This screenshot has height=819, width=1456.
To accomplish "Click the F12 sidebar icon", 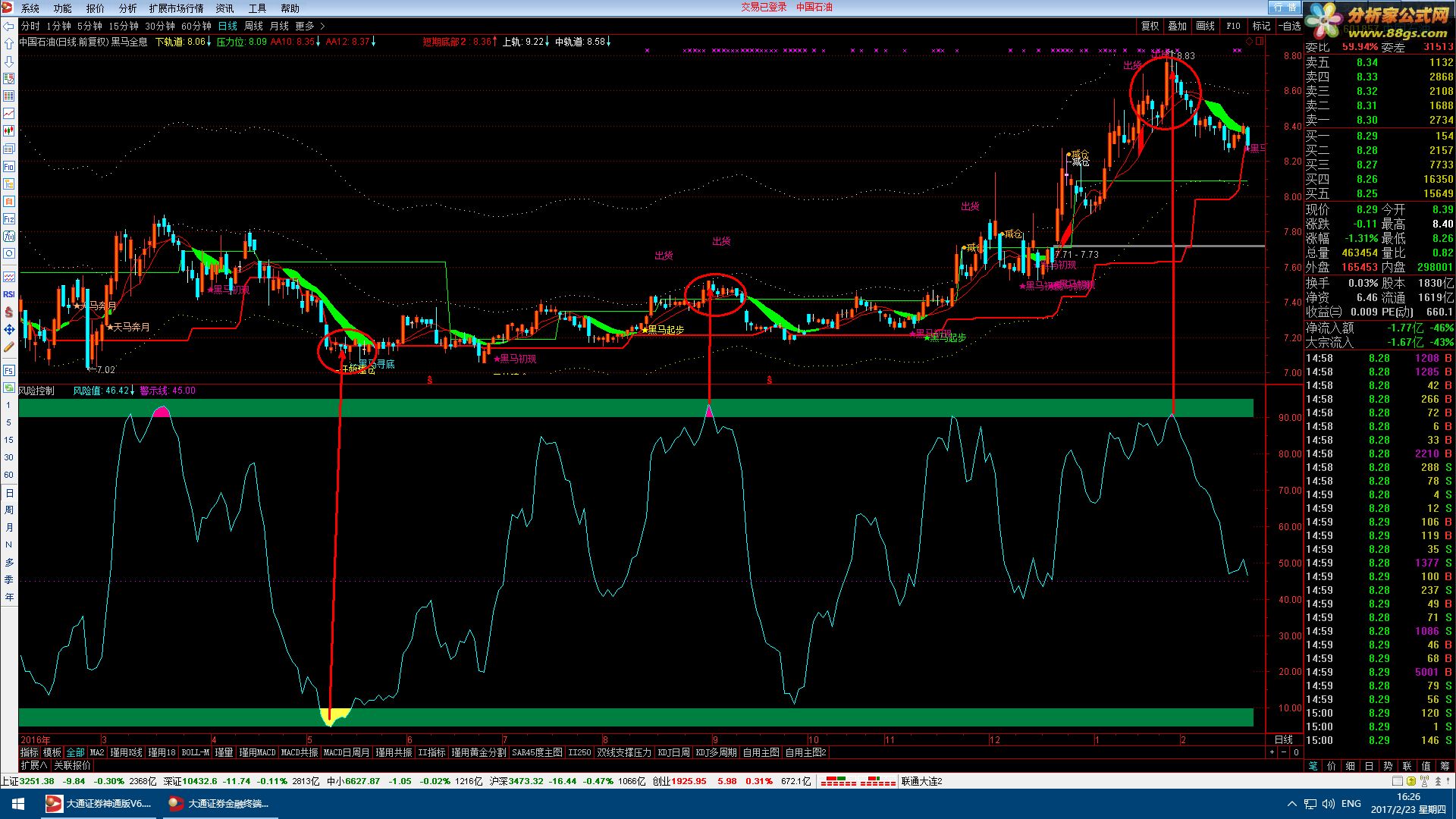I will click(9, 218).
